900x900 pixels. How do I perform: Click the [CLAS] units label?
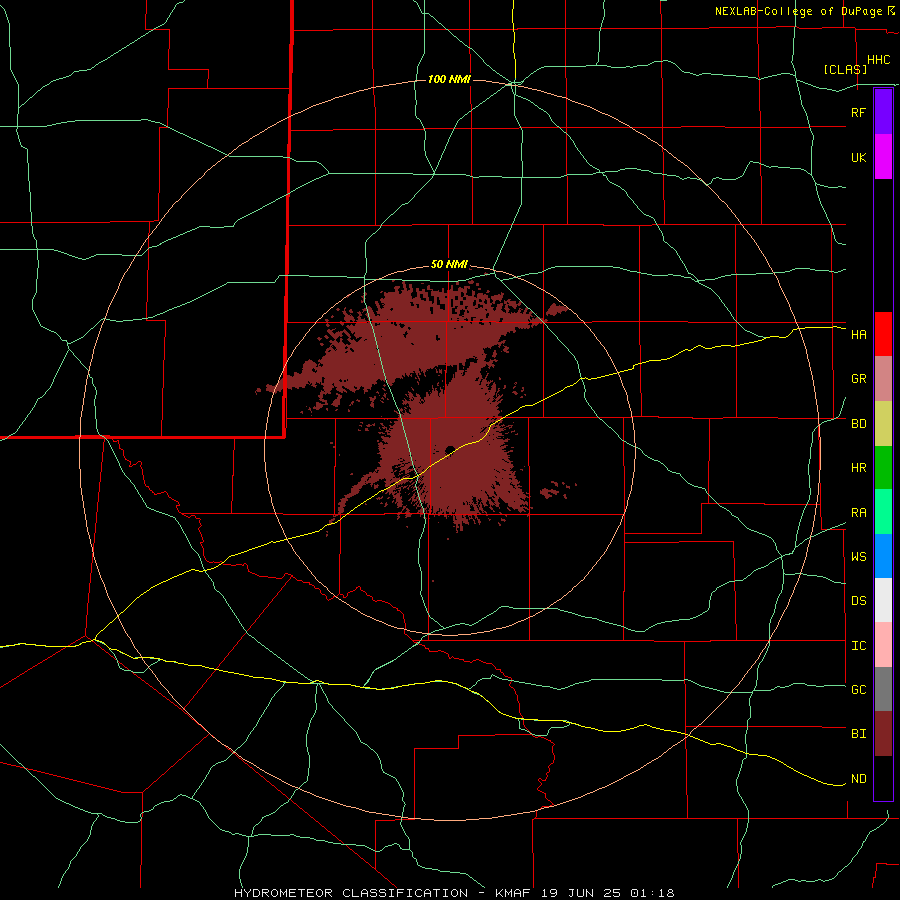coord(845,69)
